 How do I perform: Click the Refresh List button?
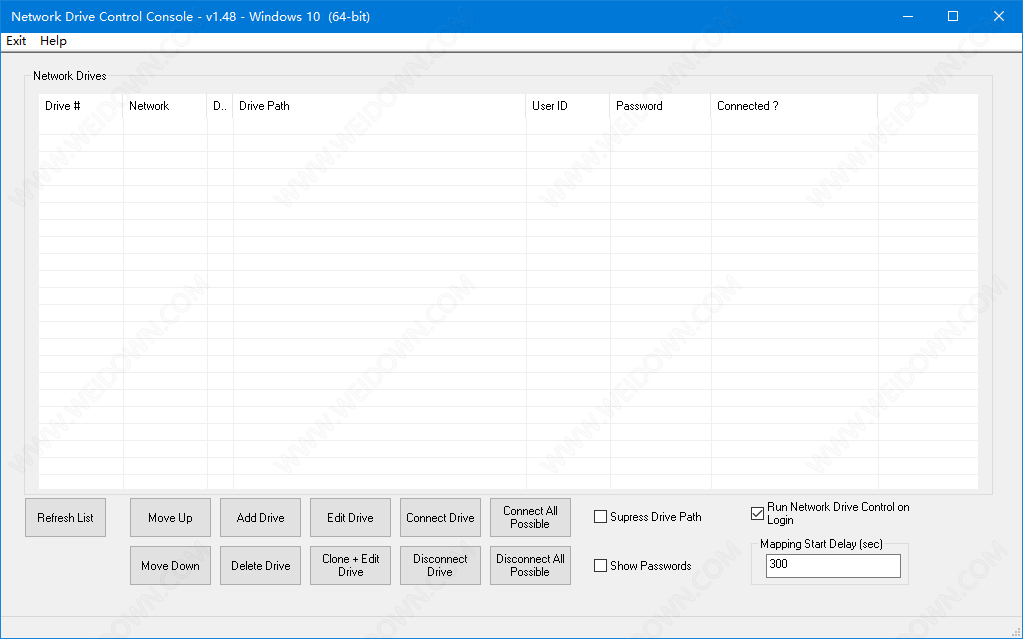click(x=65, y=518)
